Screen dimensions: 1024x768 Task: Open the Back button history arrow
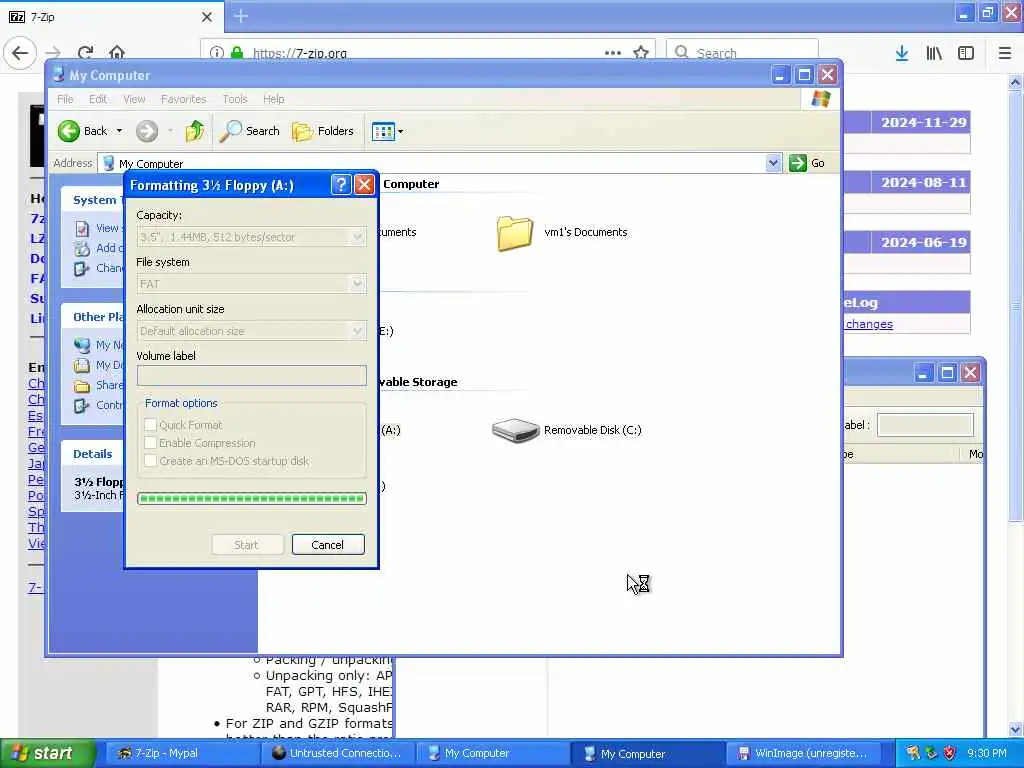click(119, 131)
